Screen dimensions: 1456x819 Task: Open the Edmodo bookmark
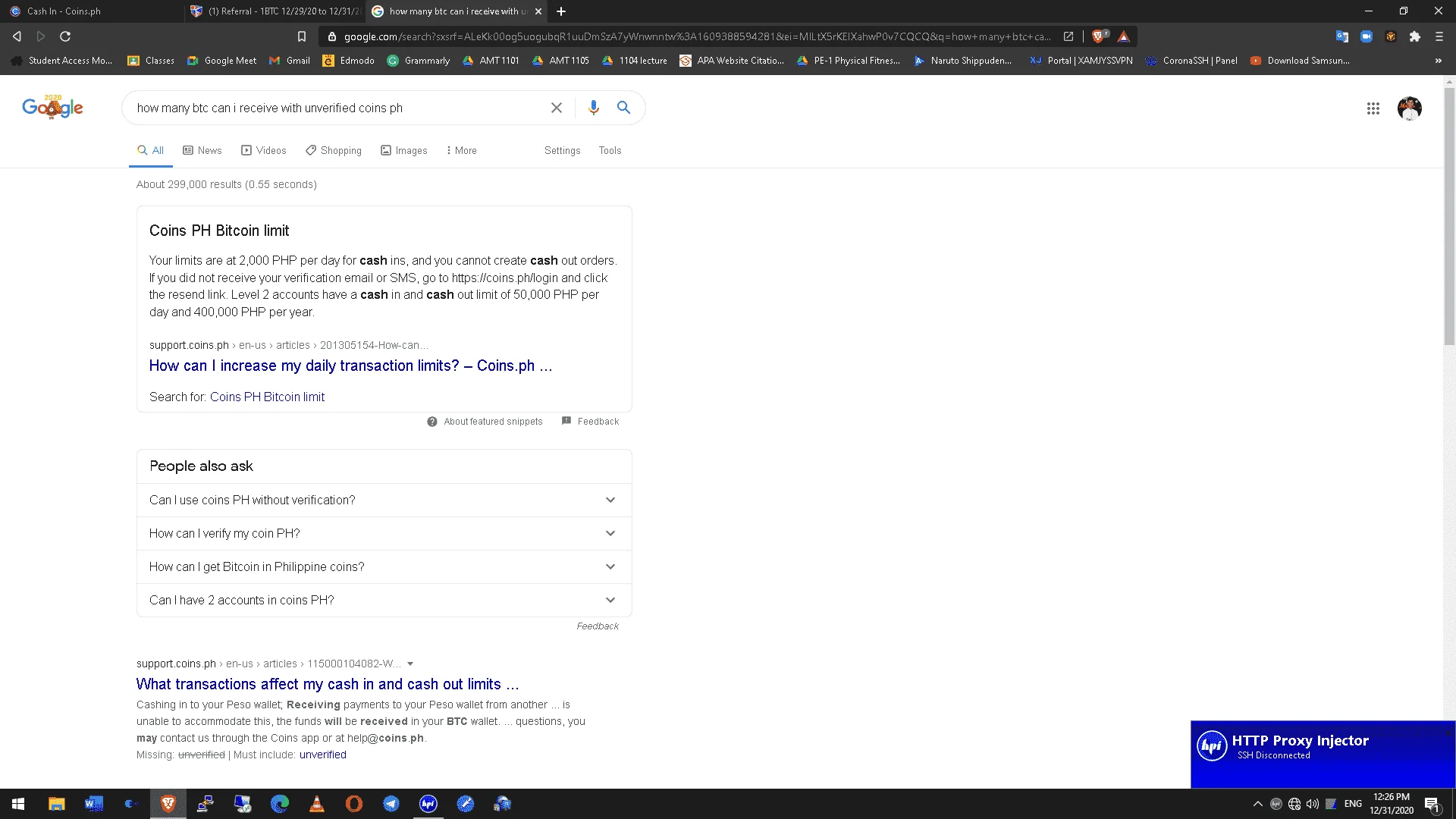pos(348,61)
